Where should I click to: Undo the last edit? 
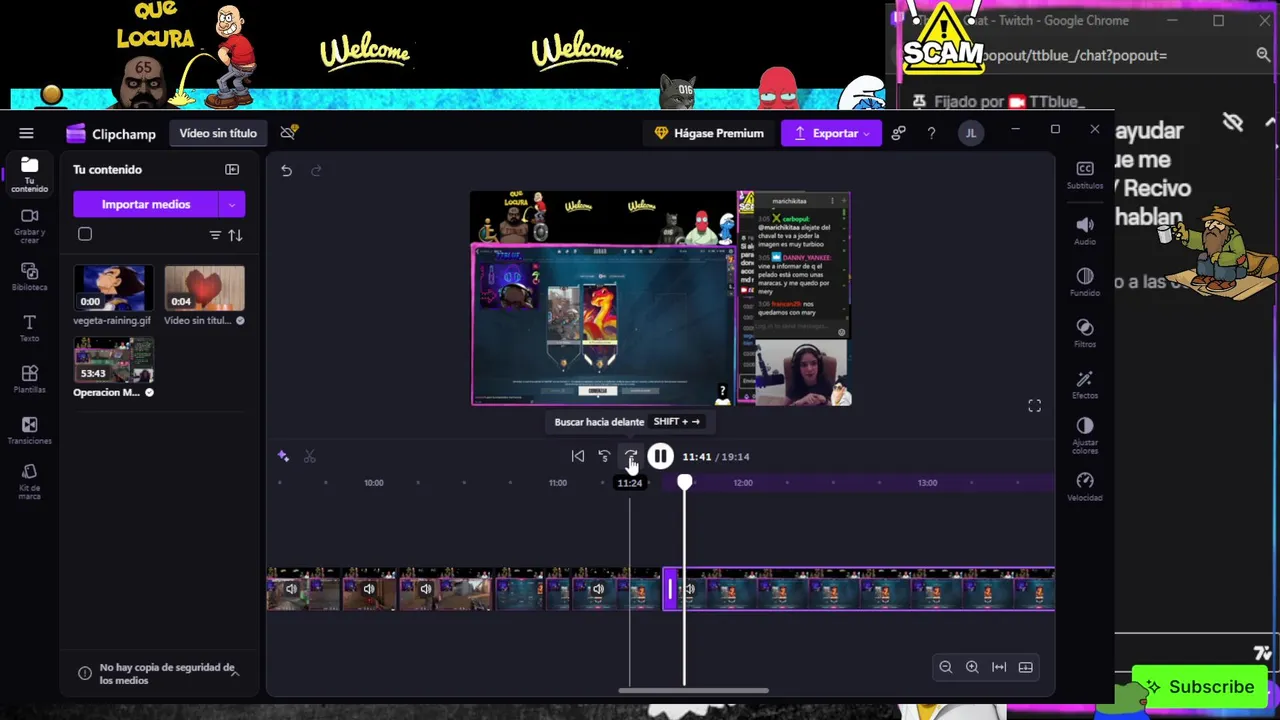coord(286,171)
